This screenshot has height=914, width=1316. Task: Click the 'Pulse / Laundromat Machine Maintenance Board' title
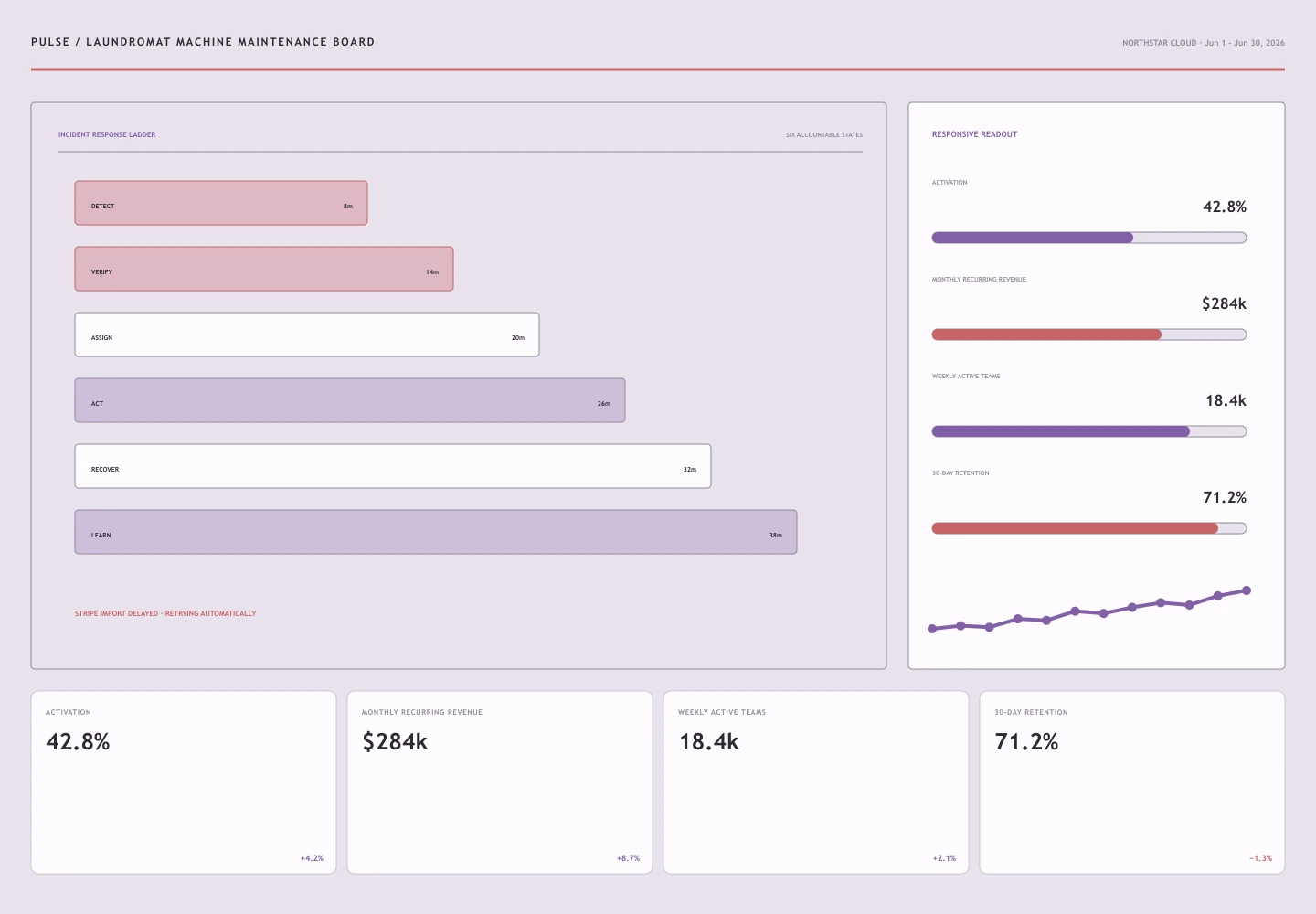click(203, 42)
